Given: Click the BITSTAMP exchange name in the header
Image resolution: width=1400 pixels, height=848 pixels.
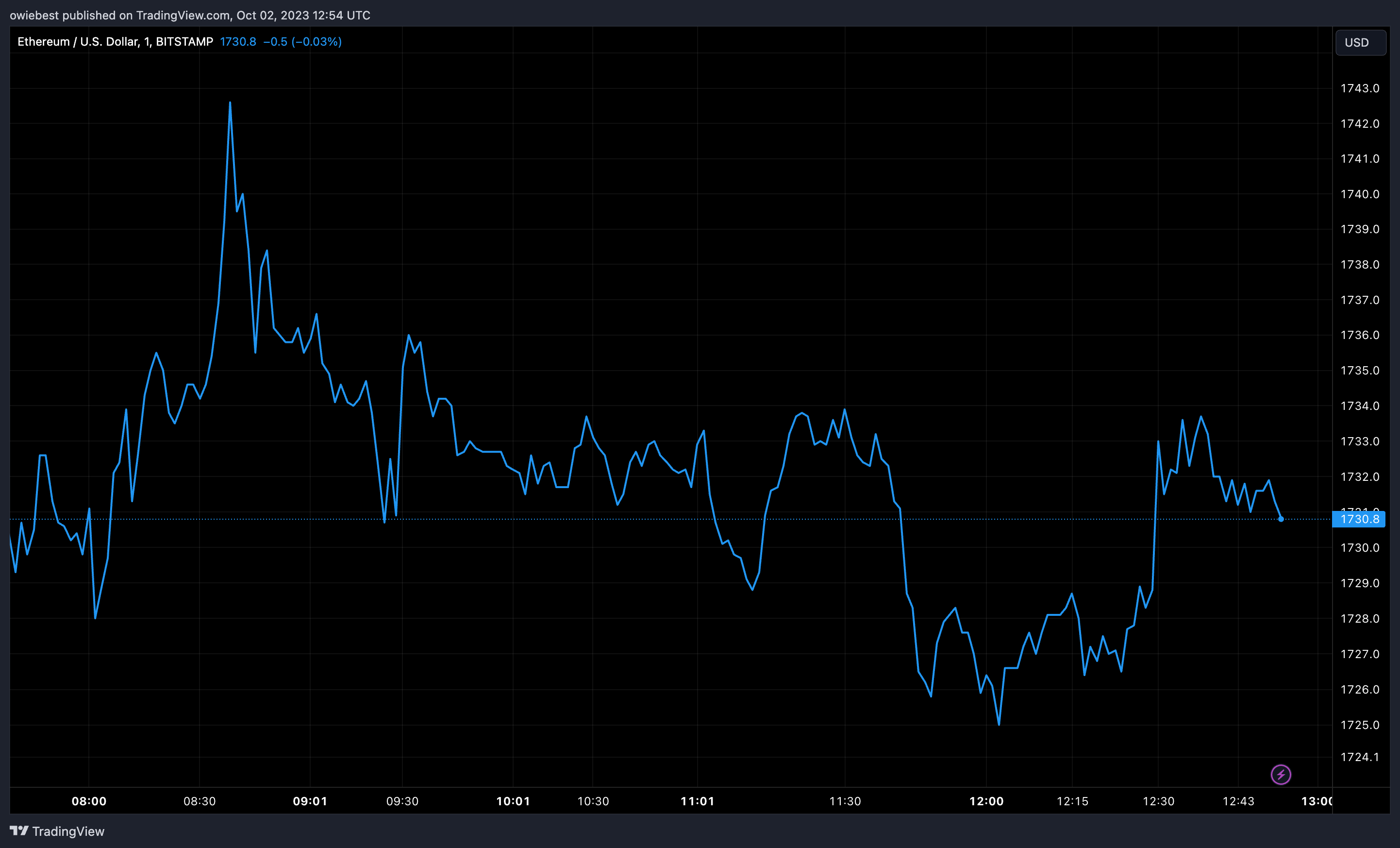Looking at the screenshot, I should tap(184, 41).
